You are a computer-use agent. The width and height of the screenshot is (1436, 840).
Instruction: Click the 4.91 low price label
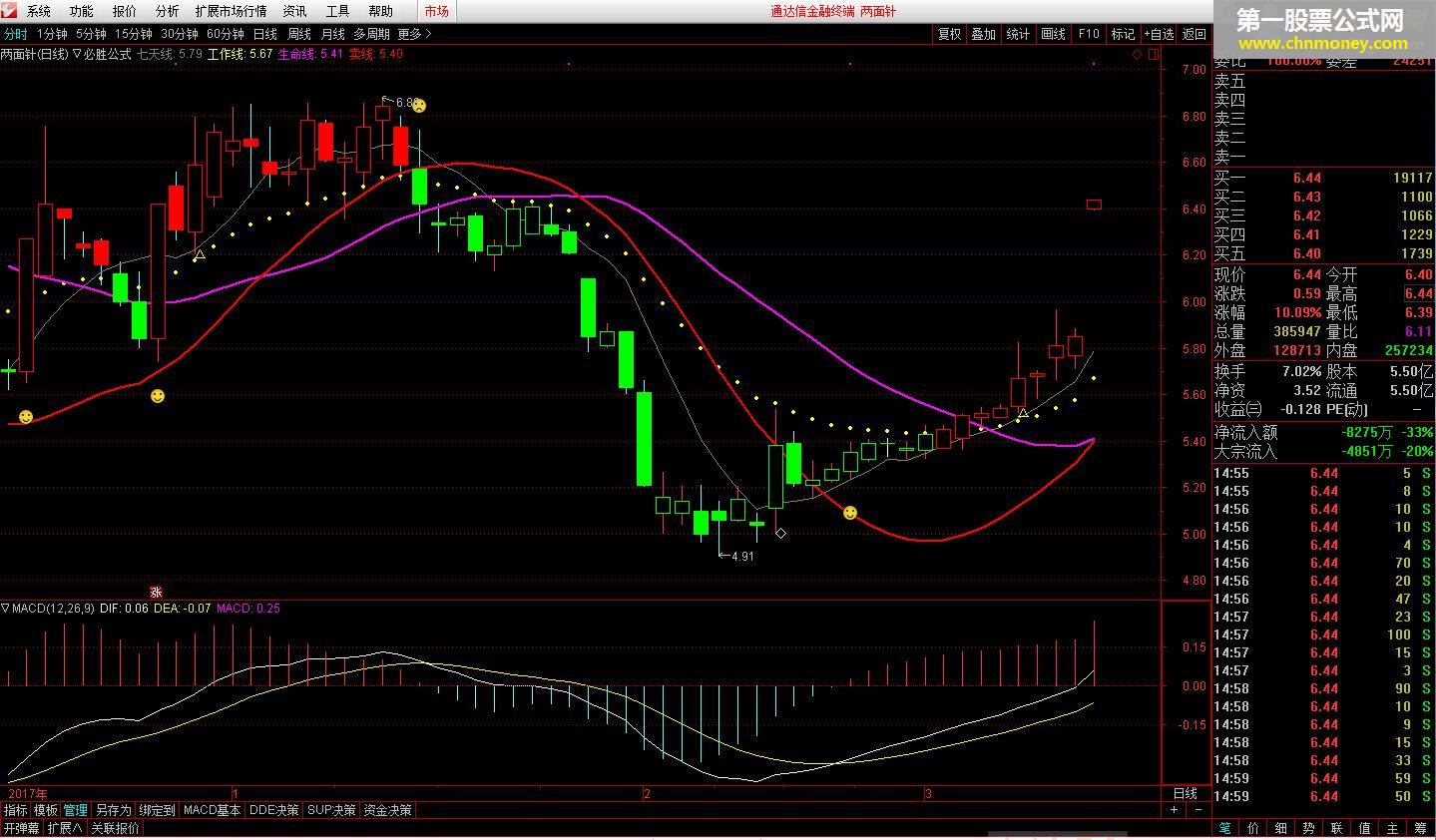742,557
